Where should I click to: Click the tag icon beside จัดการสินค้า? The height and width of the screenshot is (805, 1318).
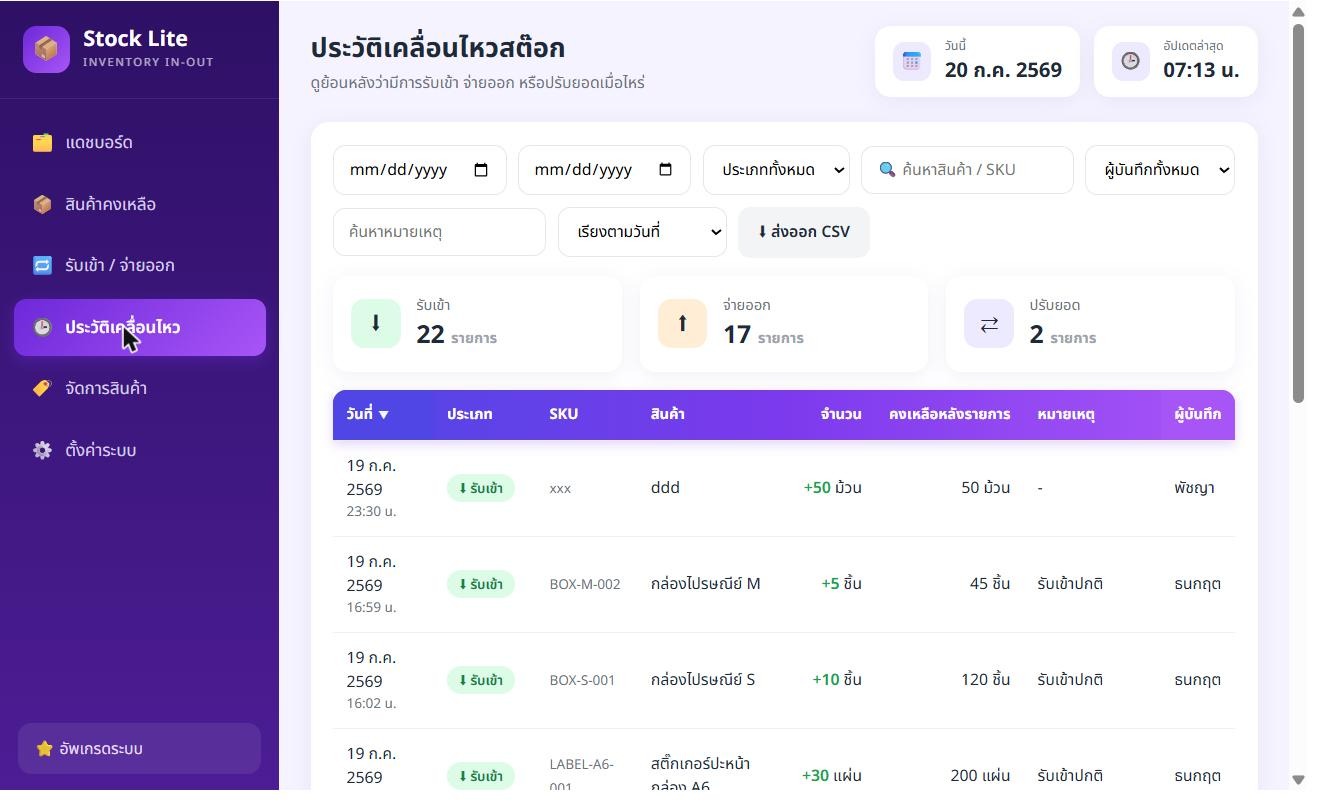click(x=42, y=388)
